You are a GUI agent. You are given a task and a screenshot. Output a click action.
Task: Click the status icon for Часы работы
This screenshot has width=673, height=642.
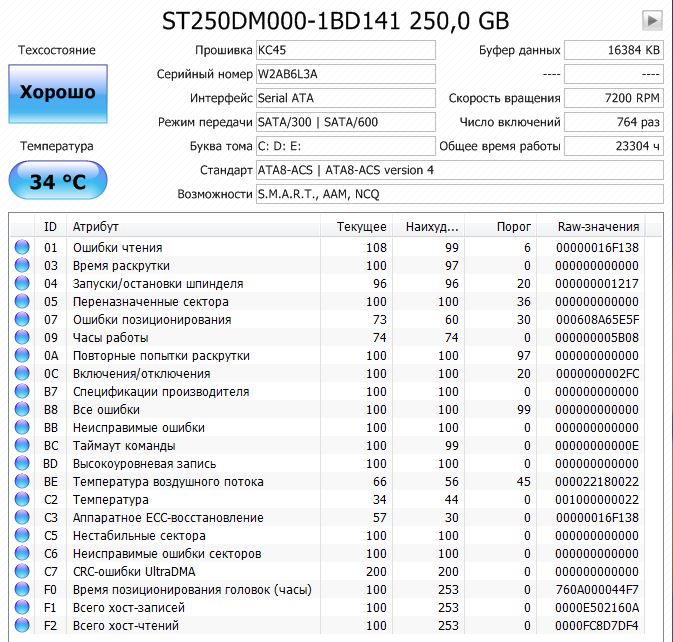22,337
